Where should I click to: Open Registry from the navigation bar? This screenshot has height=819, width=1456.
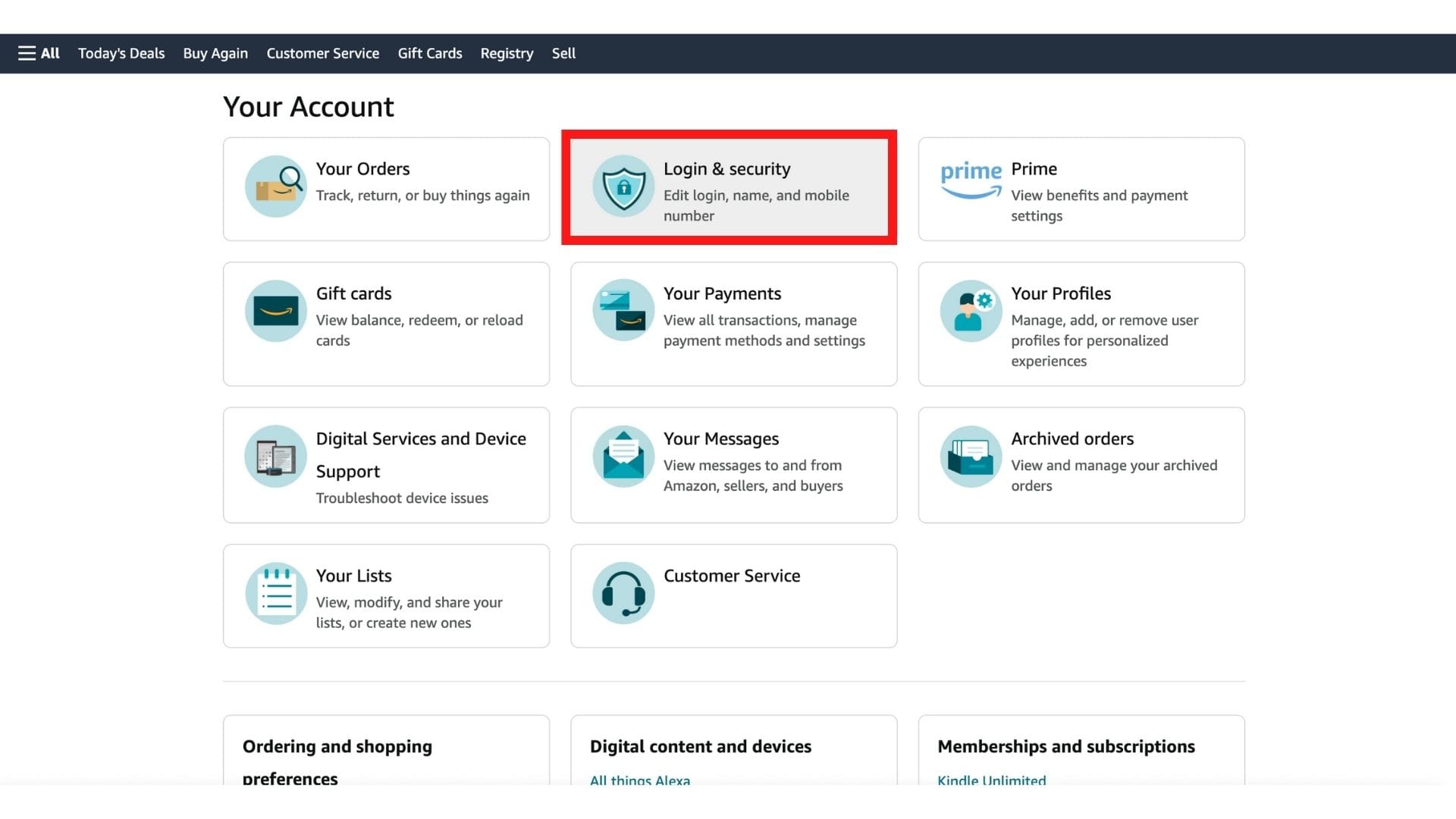[x=507, y=53]
